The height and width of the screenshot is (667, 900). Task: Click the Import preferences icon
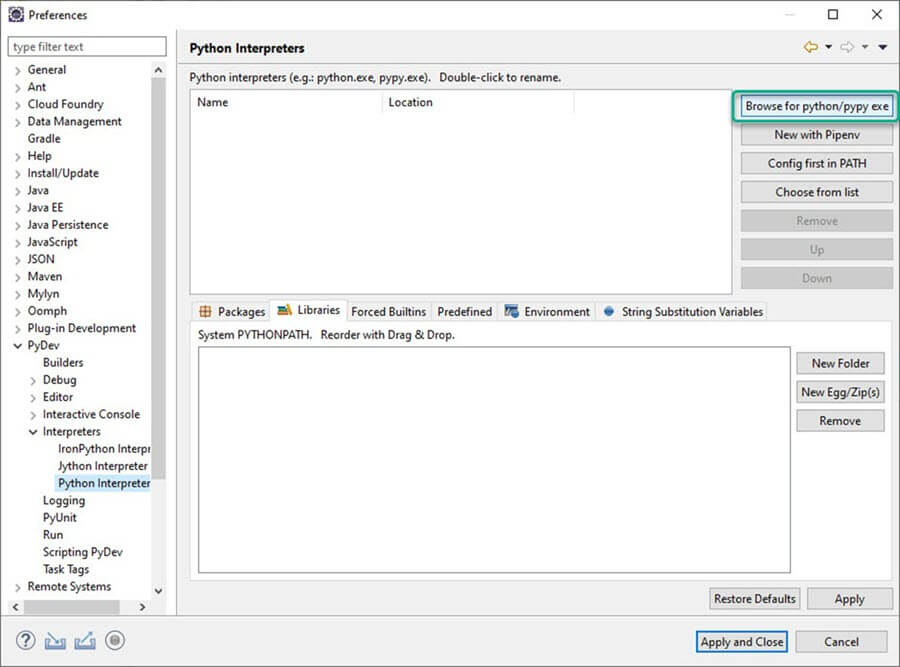(54, 641)
